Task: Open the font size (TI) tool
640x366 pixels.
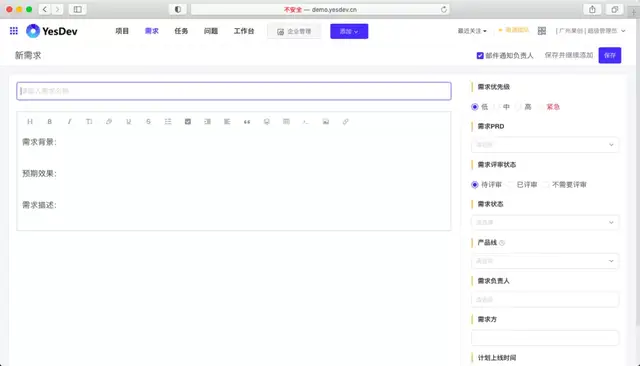Action: (89, 122)
